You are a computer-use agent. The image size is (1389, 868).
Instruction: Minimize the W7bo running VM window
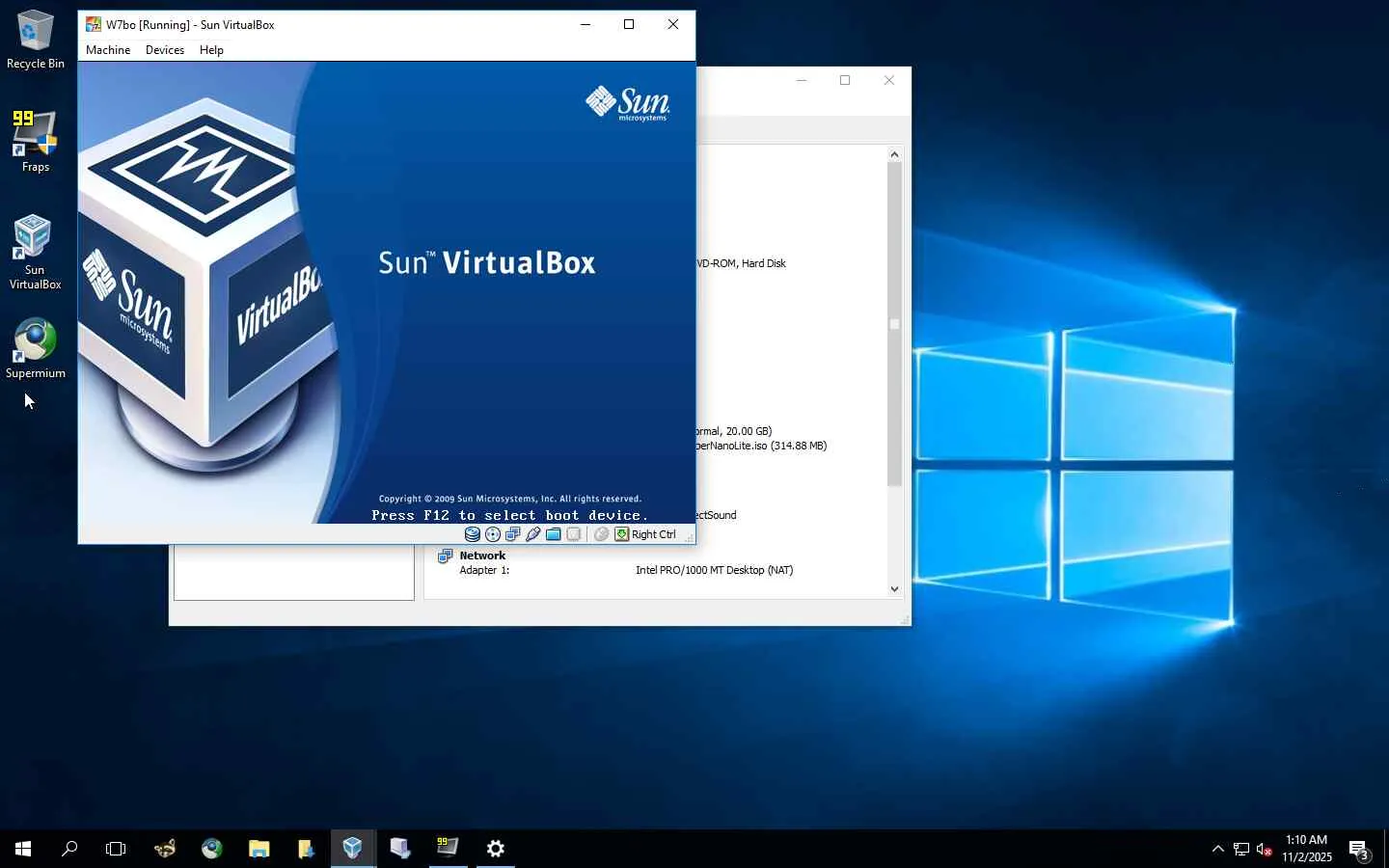click(586, 24)
